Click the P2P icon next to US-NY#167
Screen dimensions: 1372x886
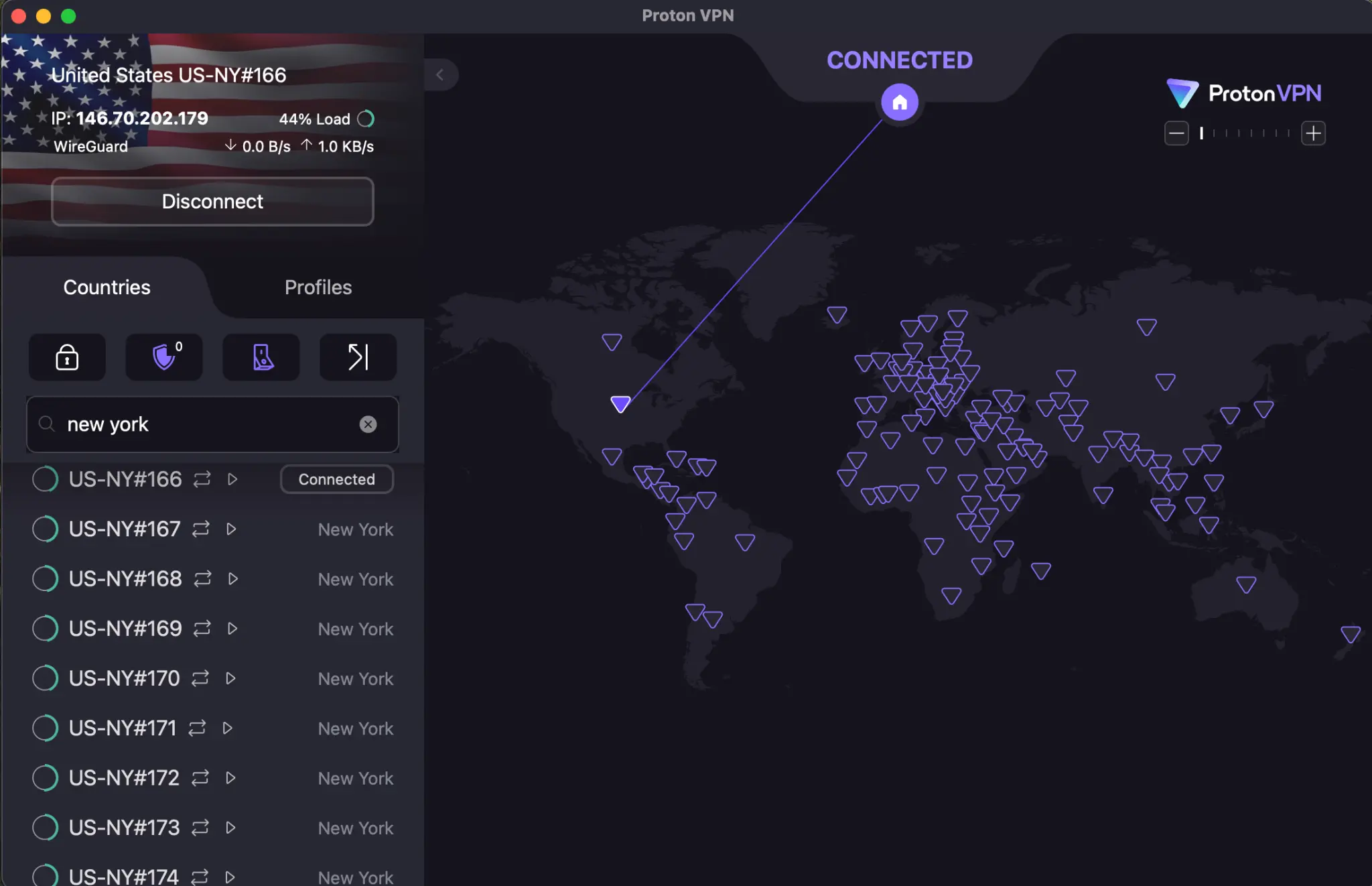click(x=200, y=529)
